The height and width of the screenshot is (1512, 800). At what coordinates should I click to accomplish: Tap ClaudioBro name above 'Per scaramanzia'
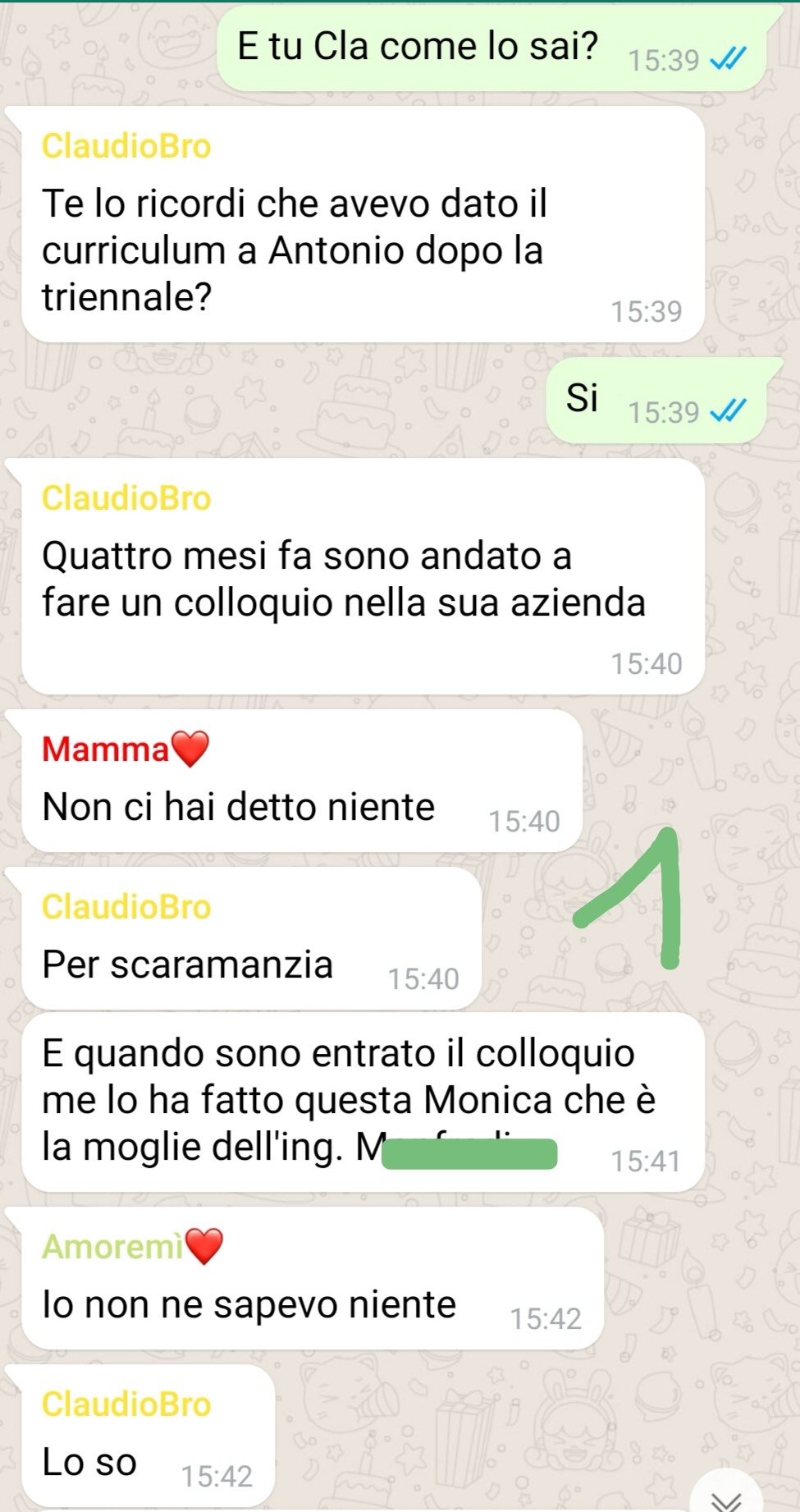pyautogui.click(x=126, y=907)
